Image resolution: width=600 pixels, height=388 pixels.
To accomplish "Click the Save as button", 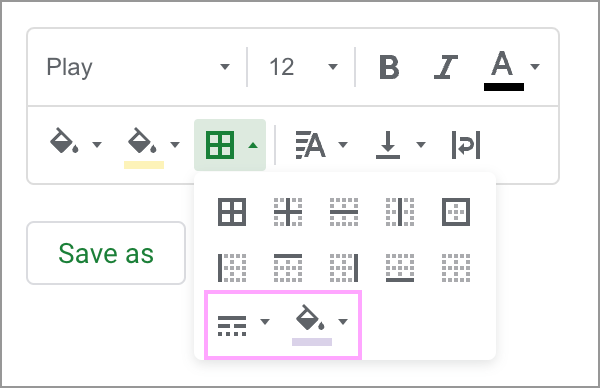I will pyautogui.click(x=106, y=253).
